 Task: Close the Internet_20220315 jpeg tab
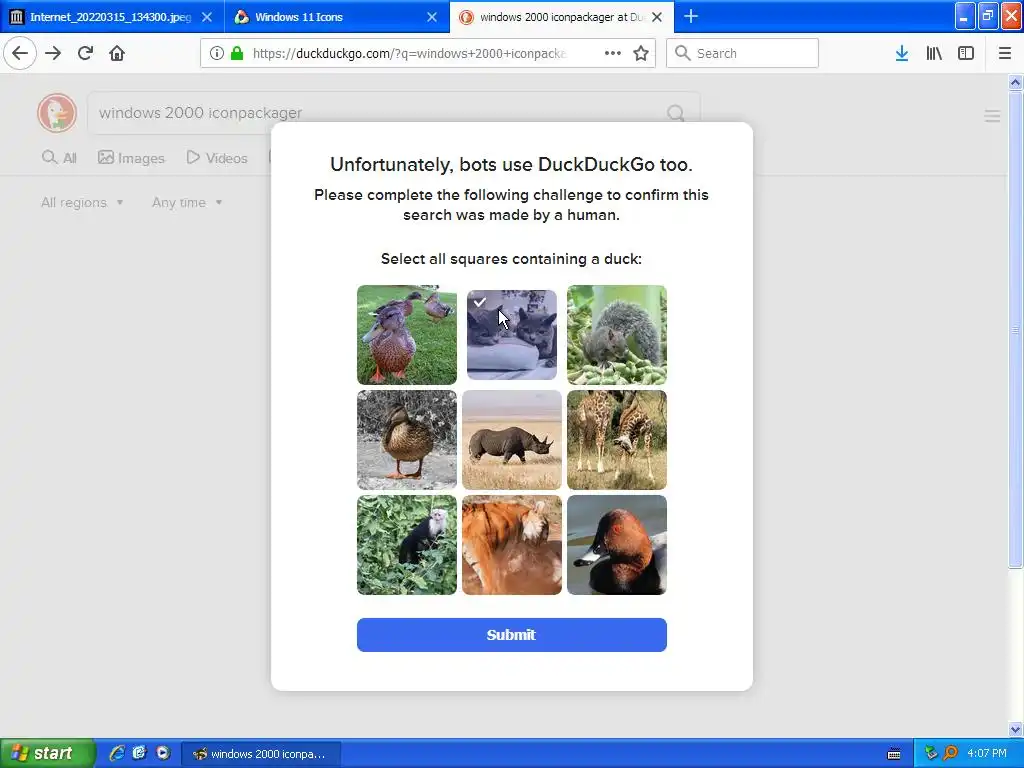(x=206, y=17)
